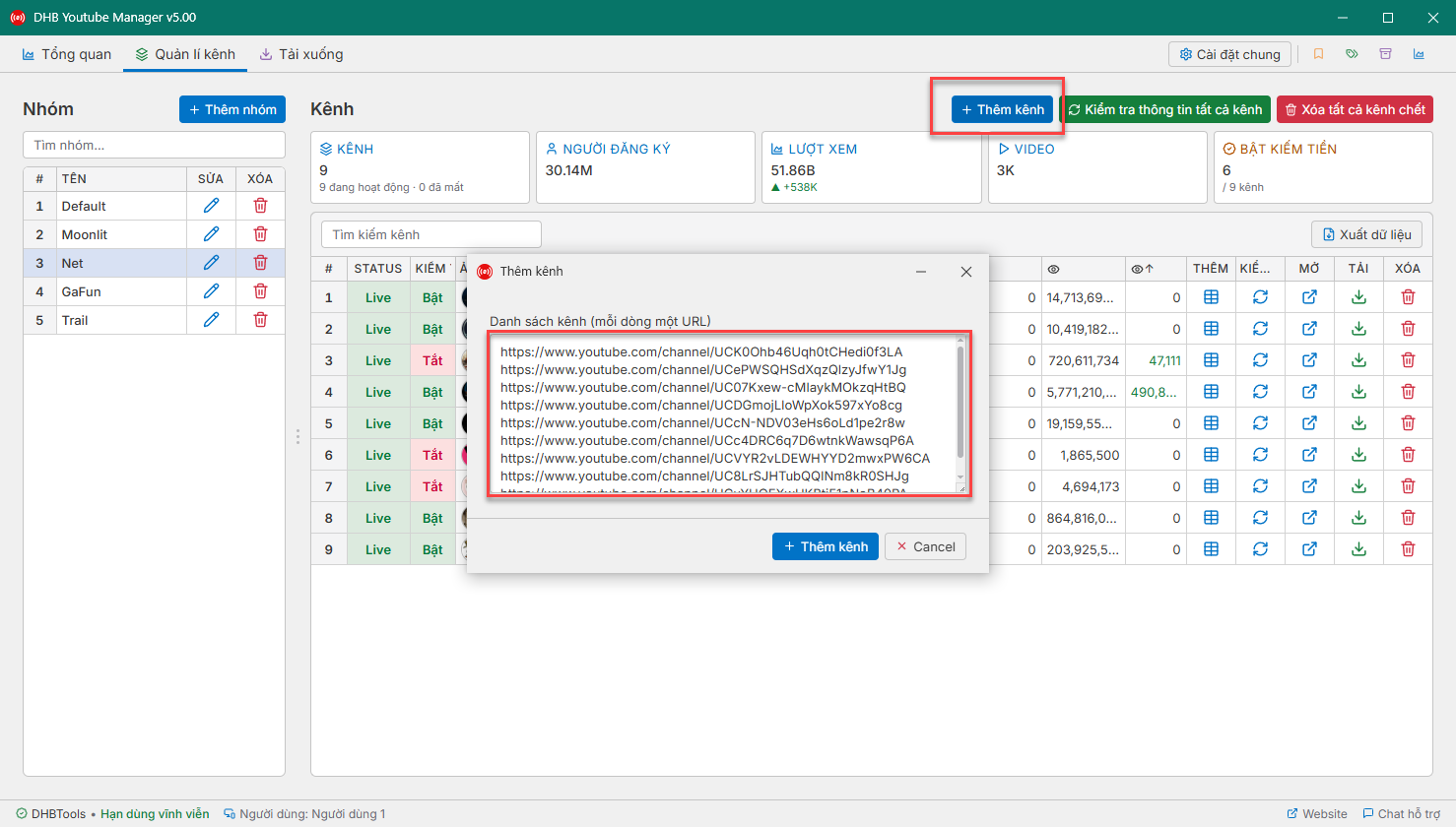1456x827 pixels.
Task: Toggle the Bật monetization cell in row 9
Action: click(432, 549)
